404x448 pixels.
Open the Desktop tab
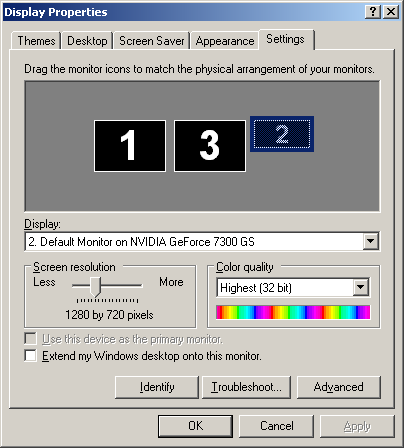click(x=87, y=41)
